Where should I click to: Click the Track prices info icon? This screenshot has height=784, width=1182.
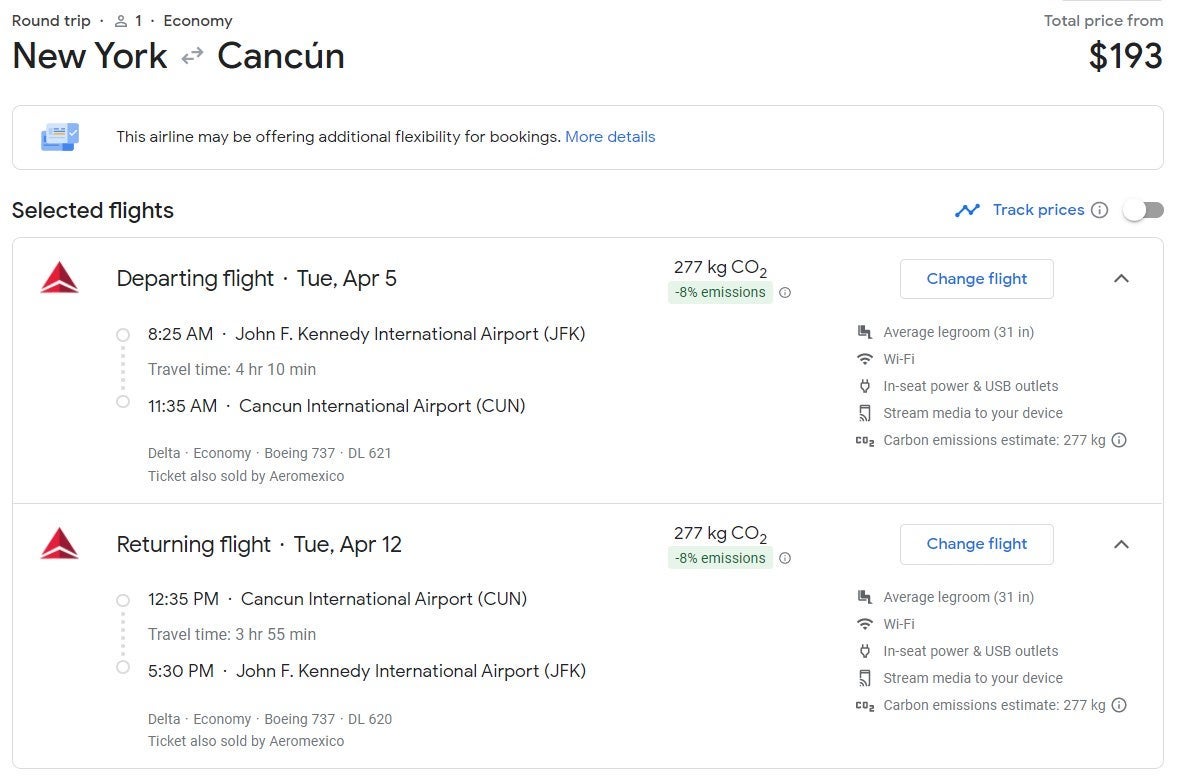[x=1099, y=210]
